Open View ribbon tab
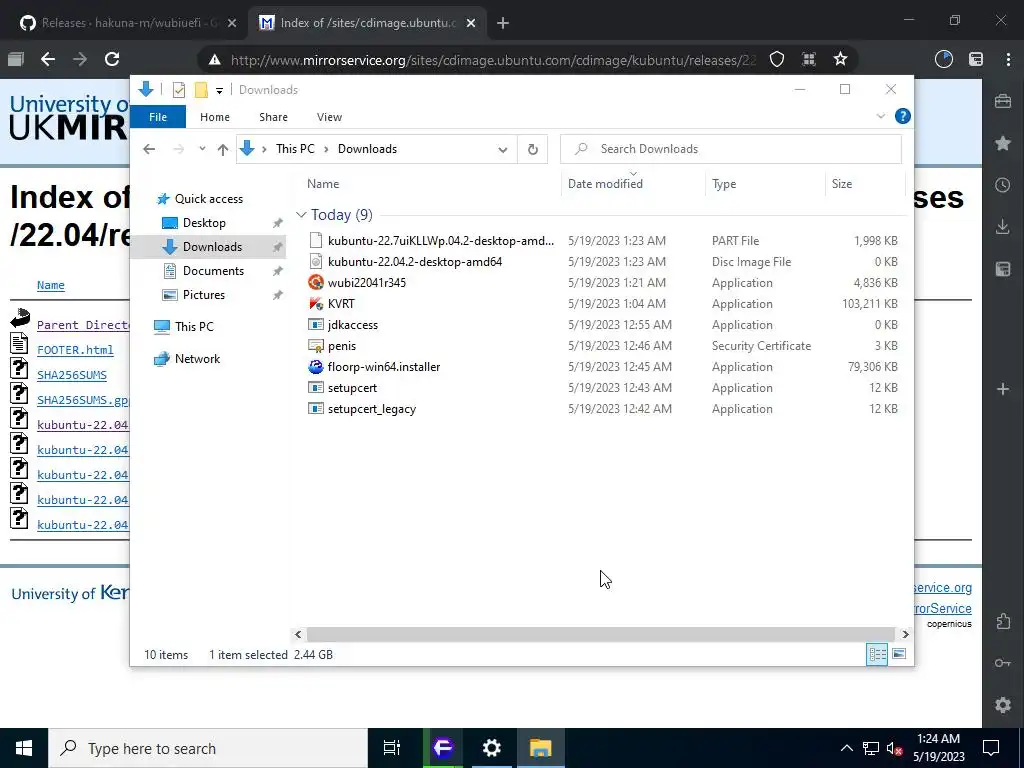The width and height of the screenshot is (1024, 768). point(329,117)
